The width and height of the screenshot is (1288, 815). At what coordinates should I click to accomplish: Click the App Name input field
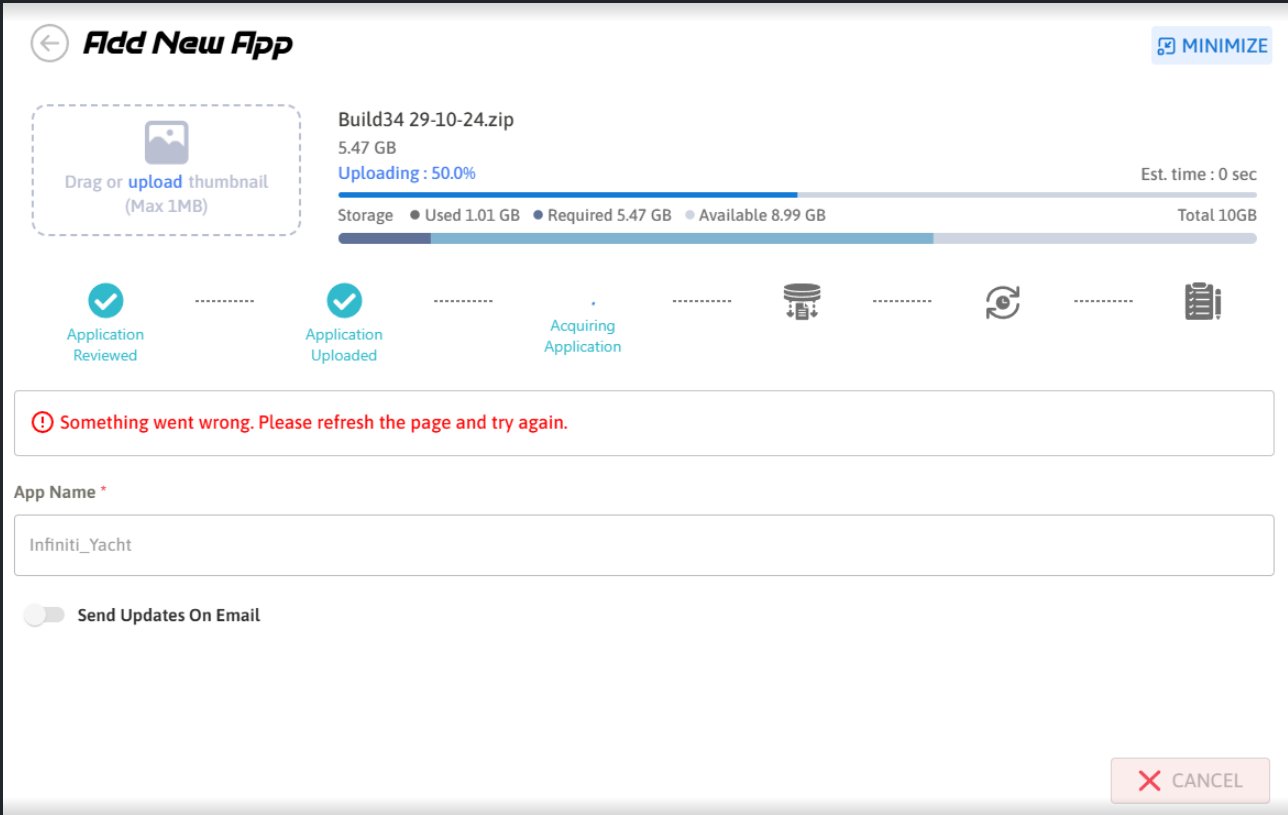(643, 545)
